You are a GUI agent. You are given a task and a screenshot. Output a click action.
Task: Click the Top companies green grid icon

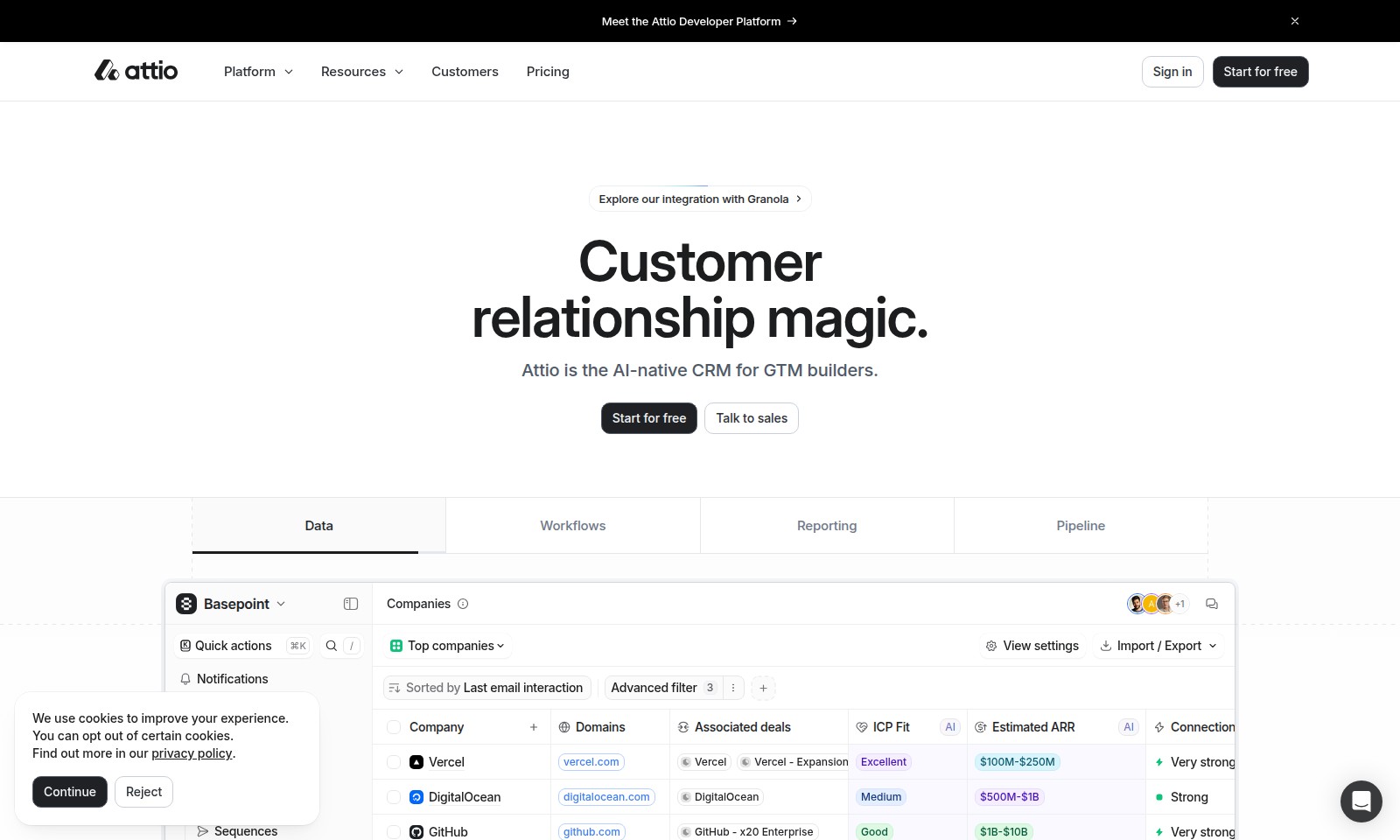point(396,646)
